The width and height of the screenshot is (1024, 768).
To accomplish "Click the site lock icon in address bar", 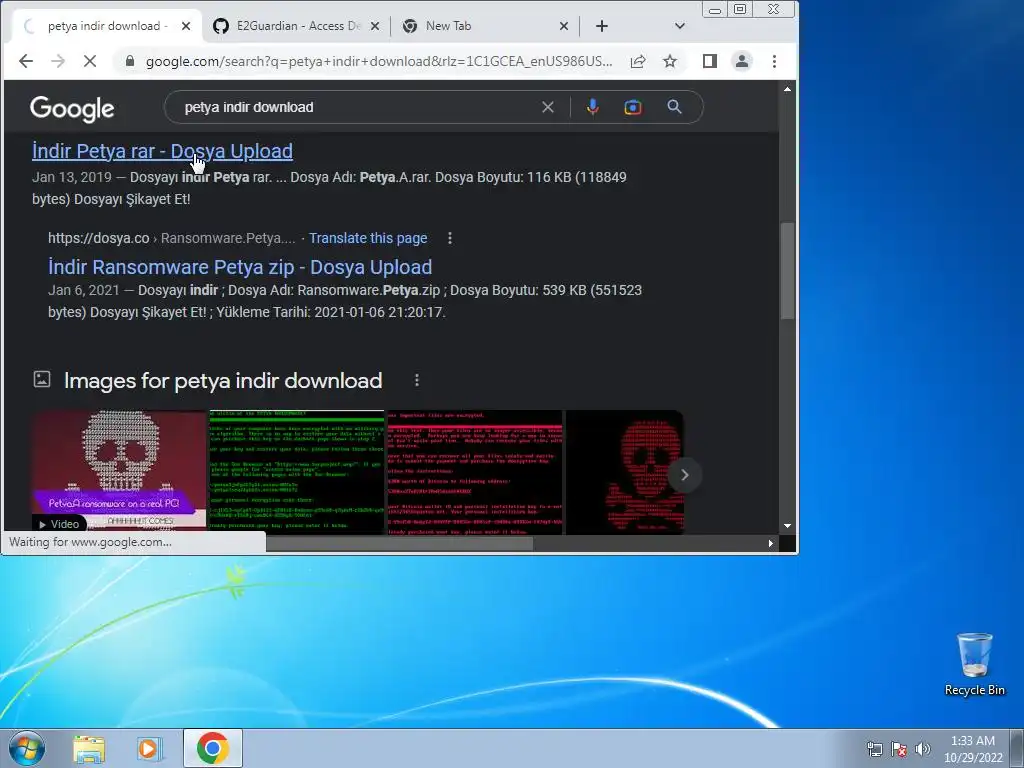I will [130, 61].
